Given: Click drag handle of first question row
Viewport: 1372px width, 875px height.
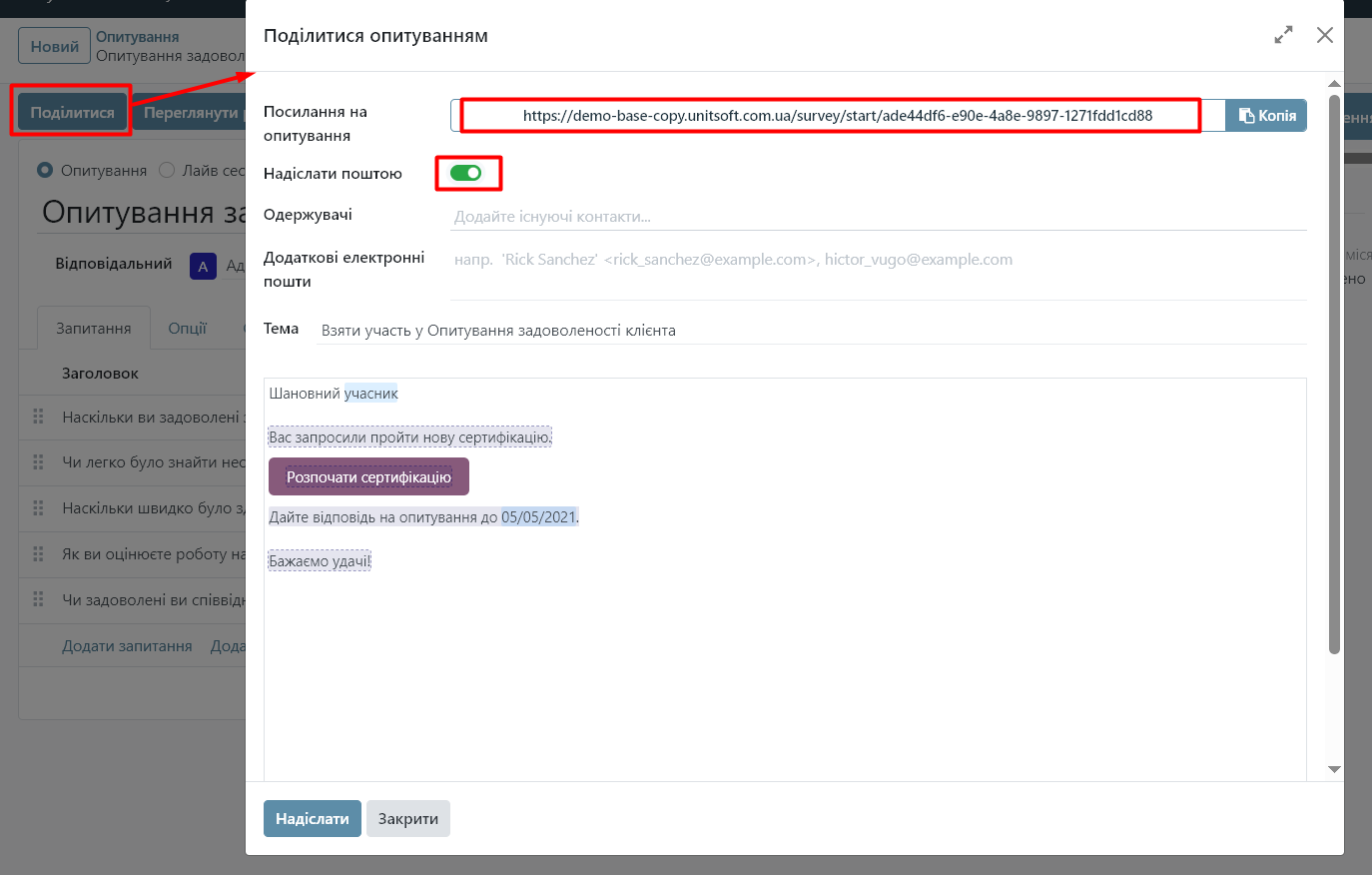Looking at the screenshot, I should [39, 417].
